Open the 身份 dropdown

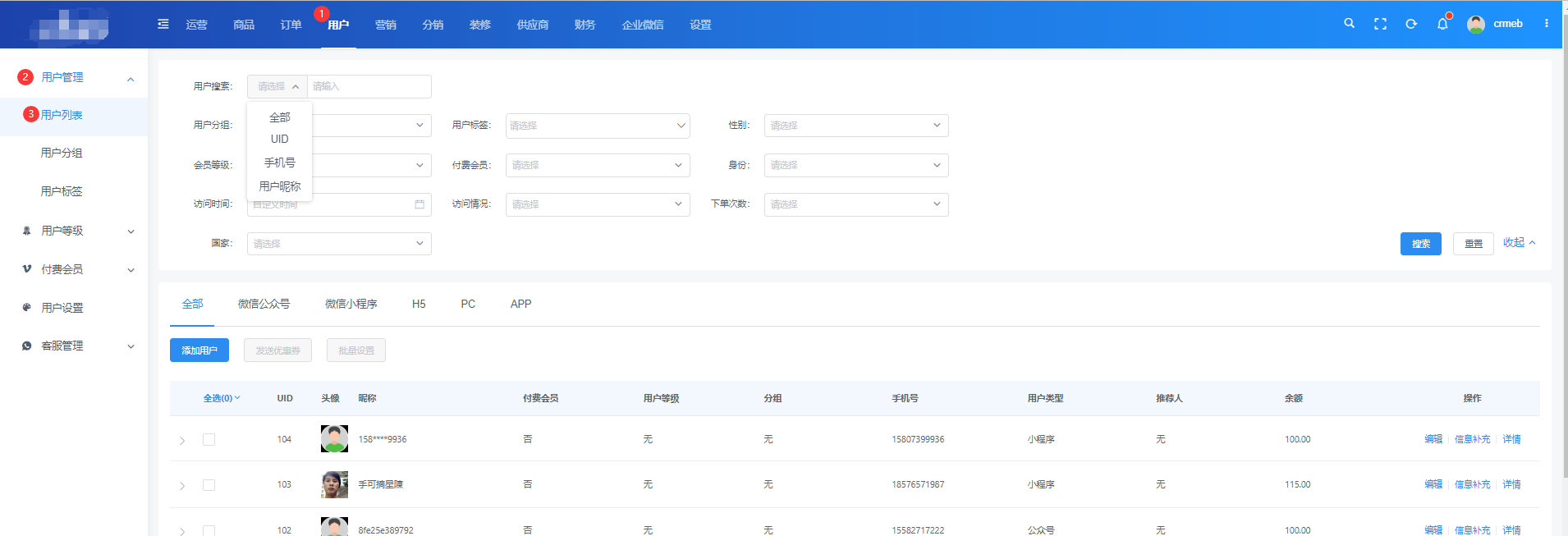pos(856,165)
